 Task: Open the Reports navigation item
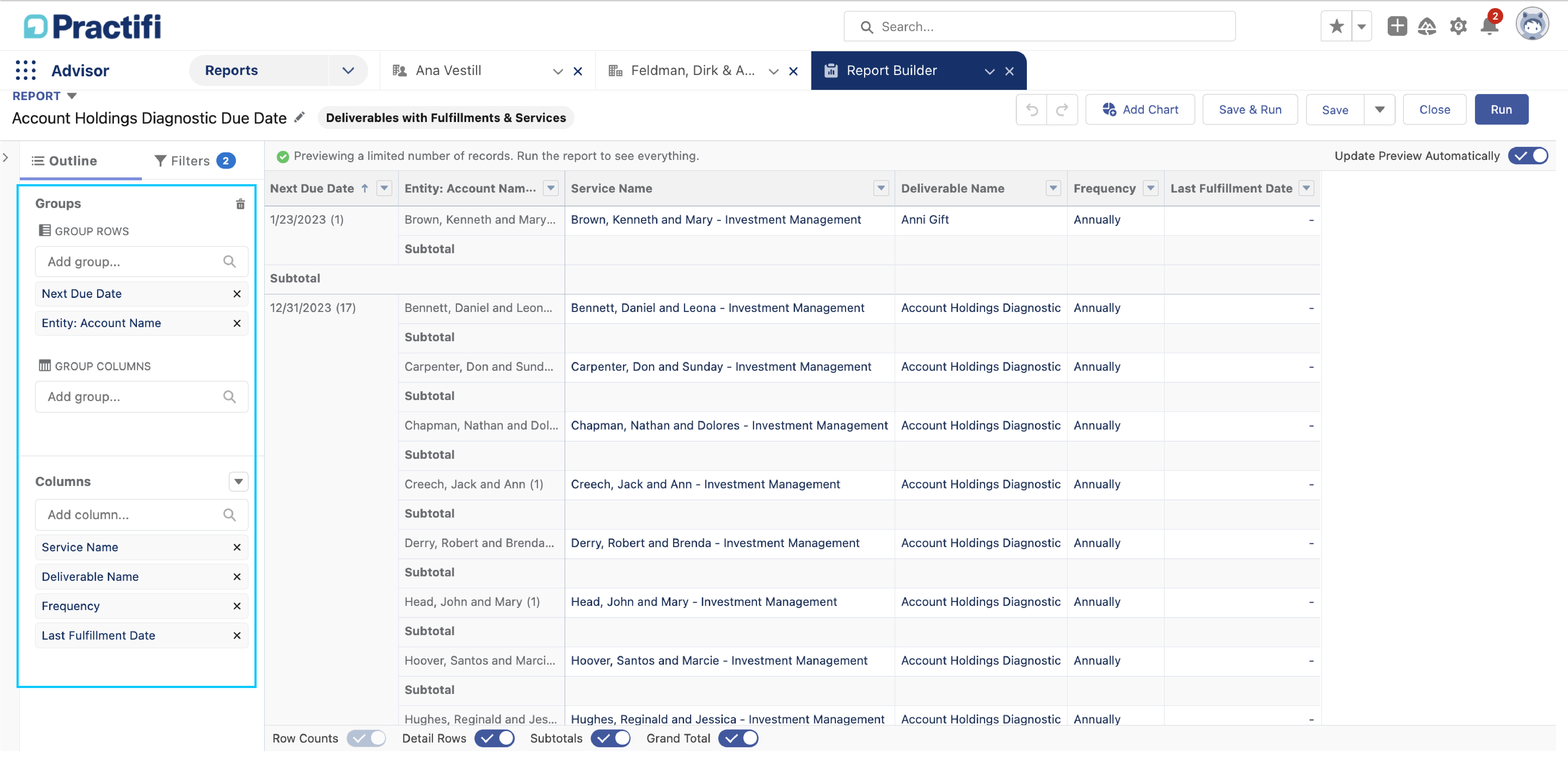231,71
